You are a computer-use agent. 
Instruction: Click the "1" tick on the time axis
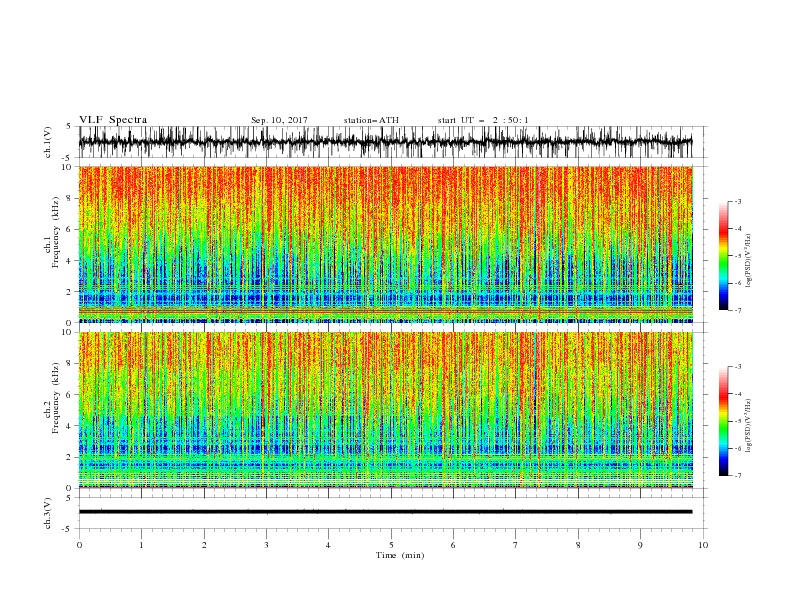coord(141,545)
